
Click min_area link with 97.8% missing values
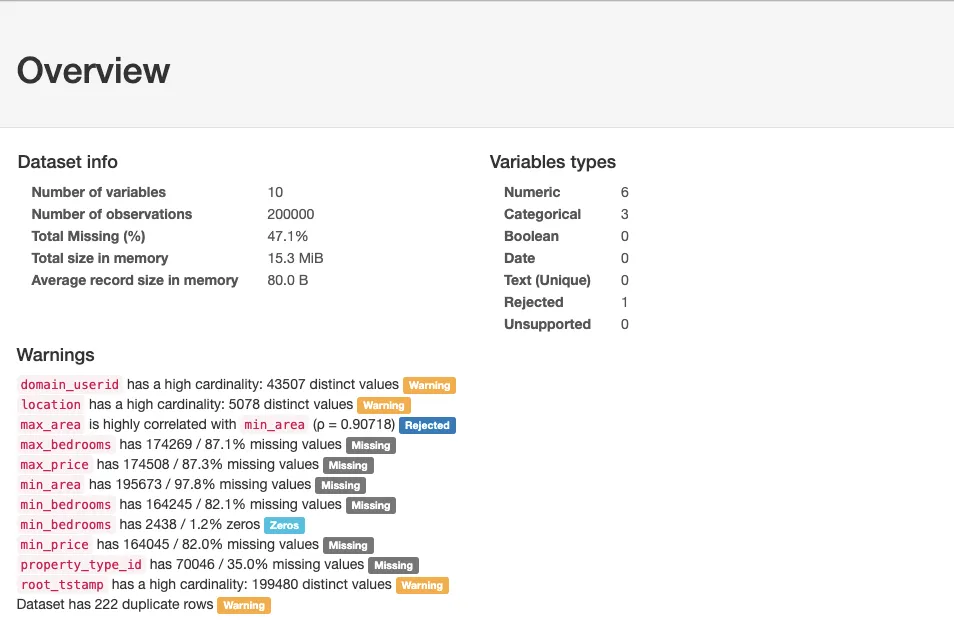51,485
